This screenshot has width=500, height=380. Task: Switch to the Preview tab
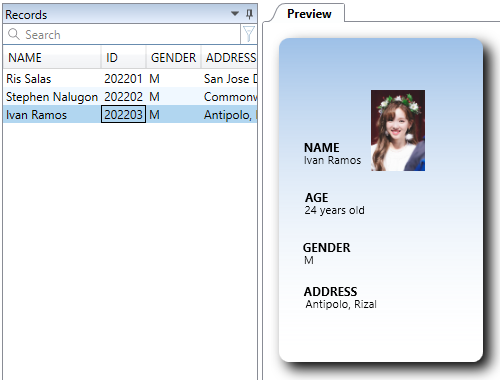point(309,14)
